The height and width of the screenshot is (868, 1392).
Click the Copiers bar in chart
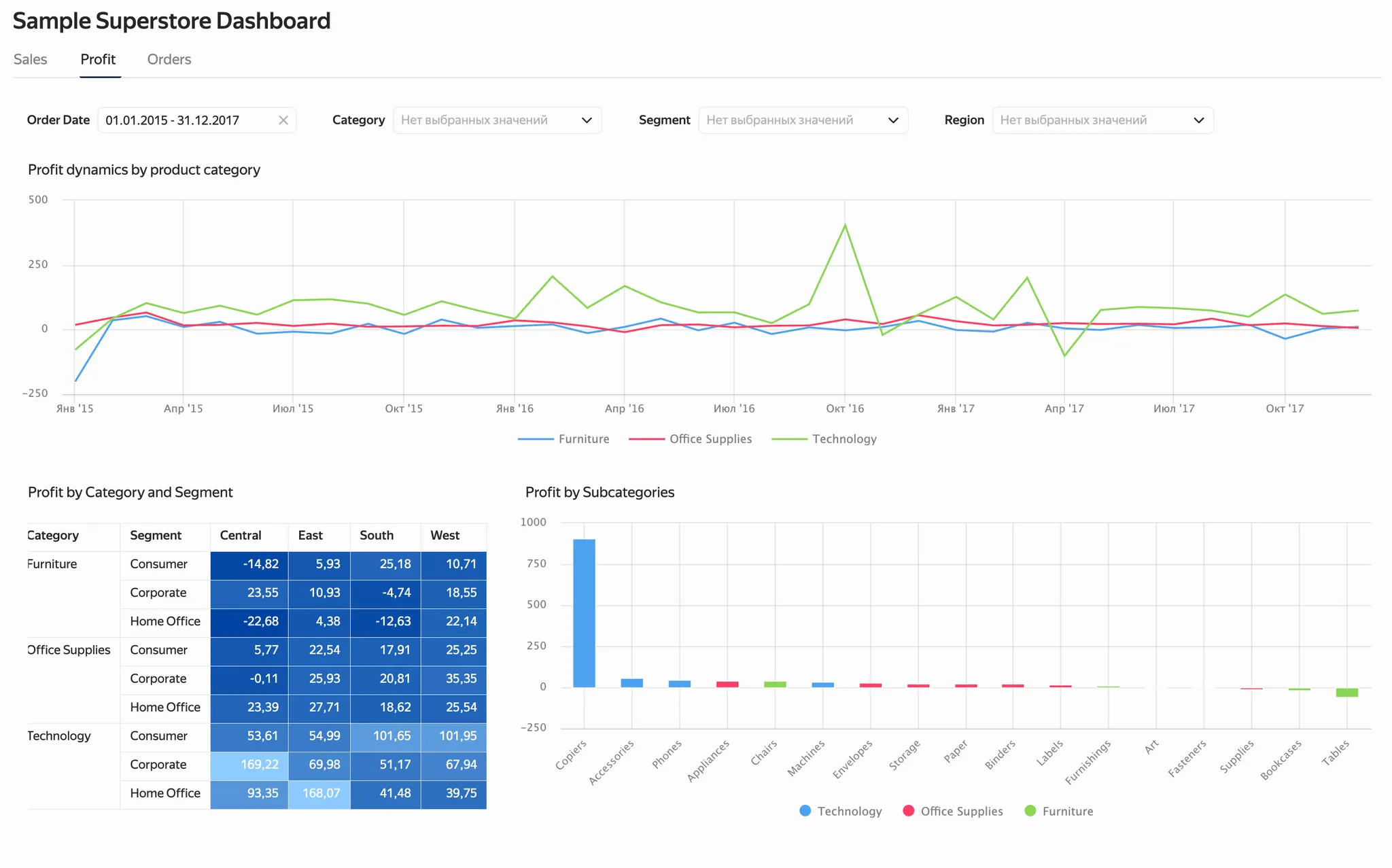click(x=584, y=612)
